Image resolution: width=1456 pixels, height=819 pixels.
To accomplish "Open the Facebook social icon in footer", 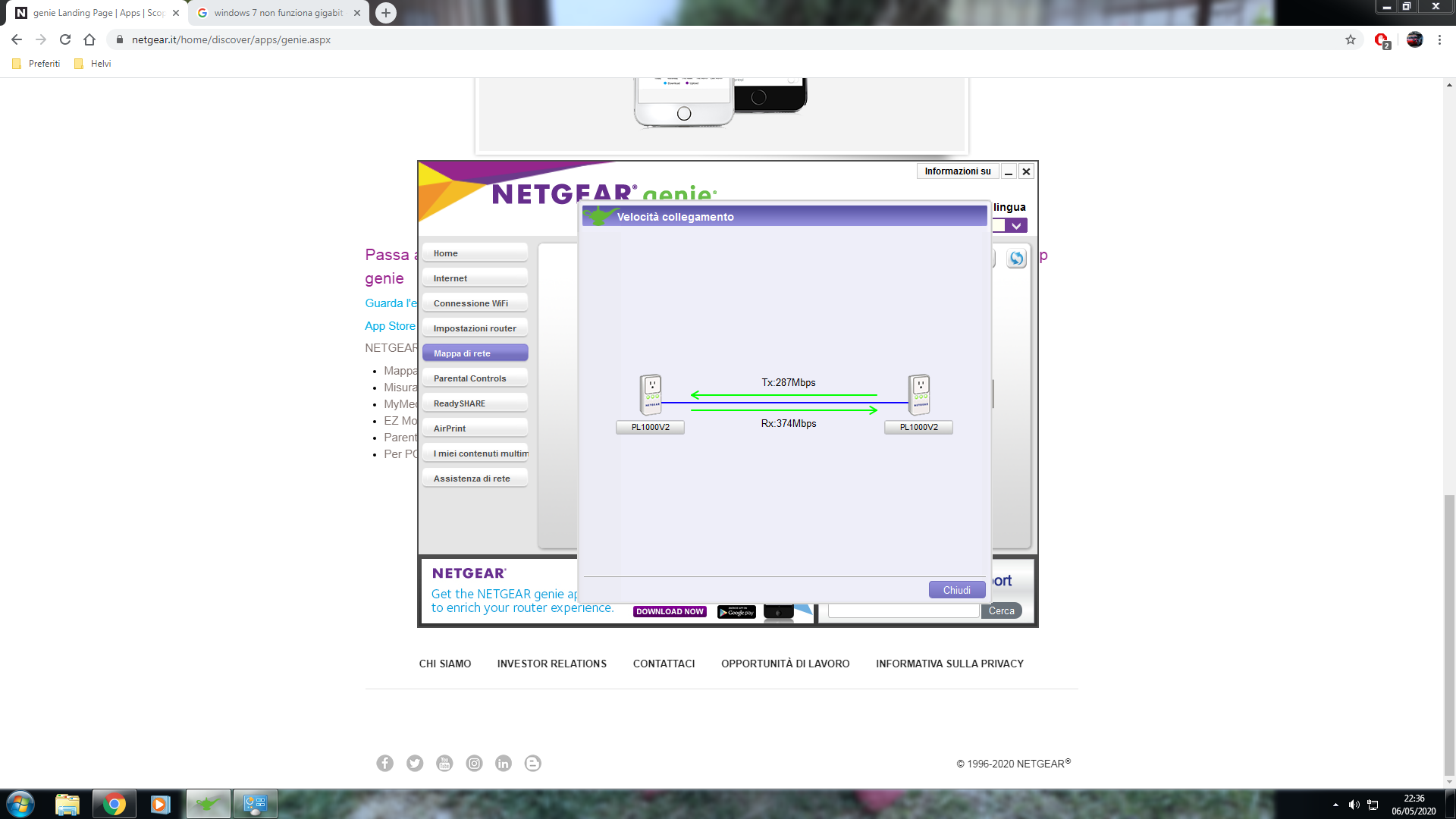I will tap(385, 764).
